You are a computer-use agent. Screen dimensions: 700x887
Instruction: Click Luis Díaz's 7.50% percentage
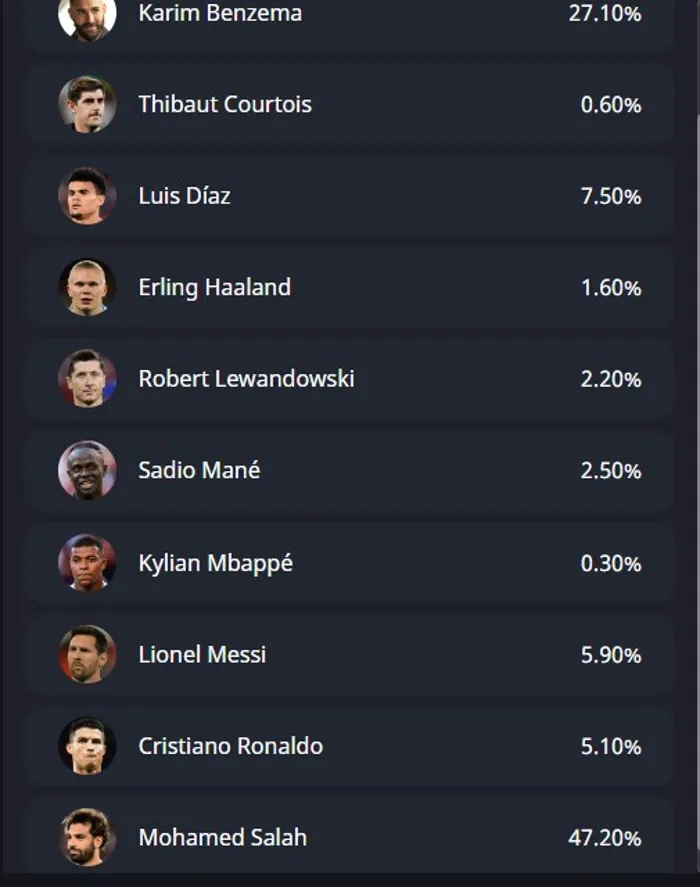[611, 196]
